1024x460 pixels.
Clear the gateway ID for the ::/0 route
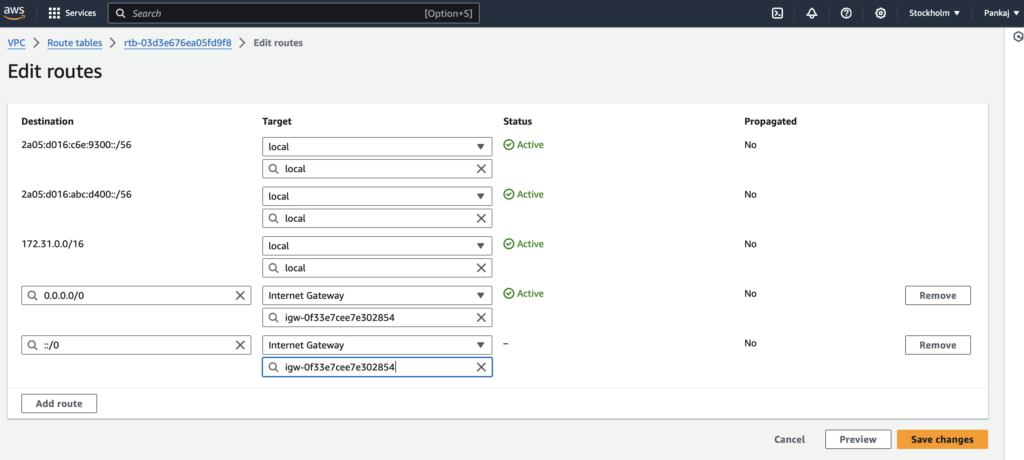[x=481, y=367]
